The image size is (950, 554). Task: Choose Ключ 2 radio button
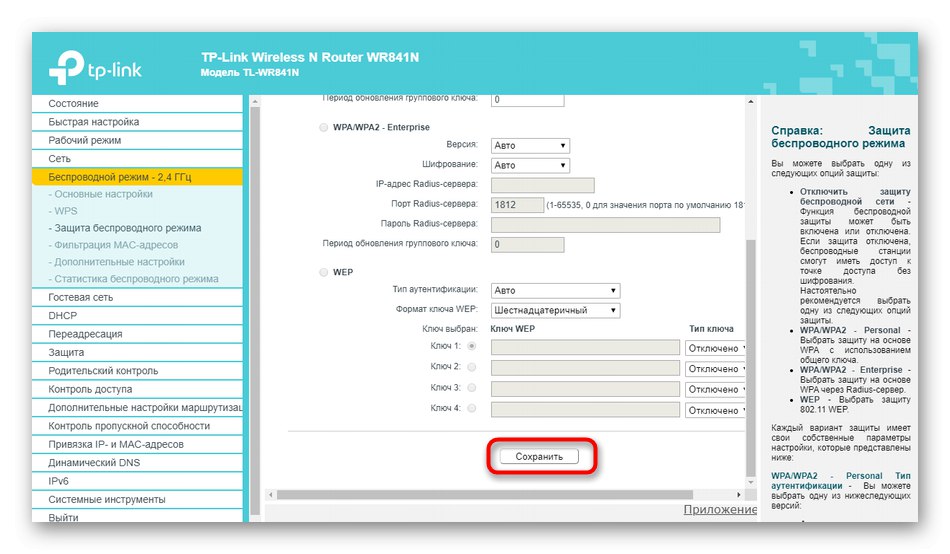[x=471, y=367]
